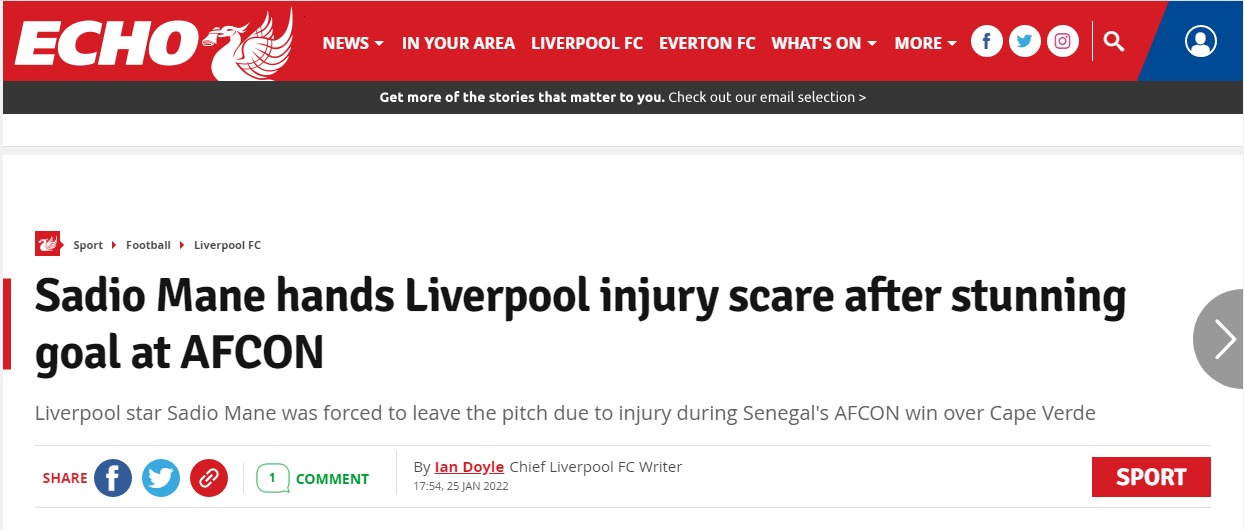
Task: Click the red SPORT button
Action: [x=1150, y=477]
